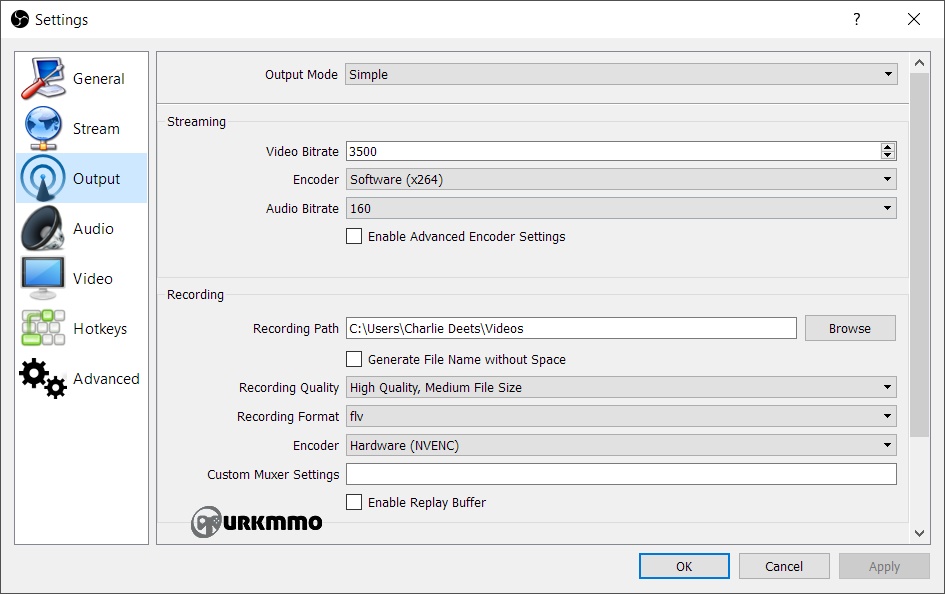Click Browse for recording path
Image resolution: width=945 pixels, height=594 pixels.
click(850, 328)
